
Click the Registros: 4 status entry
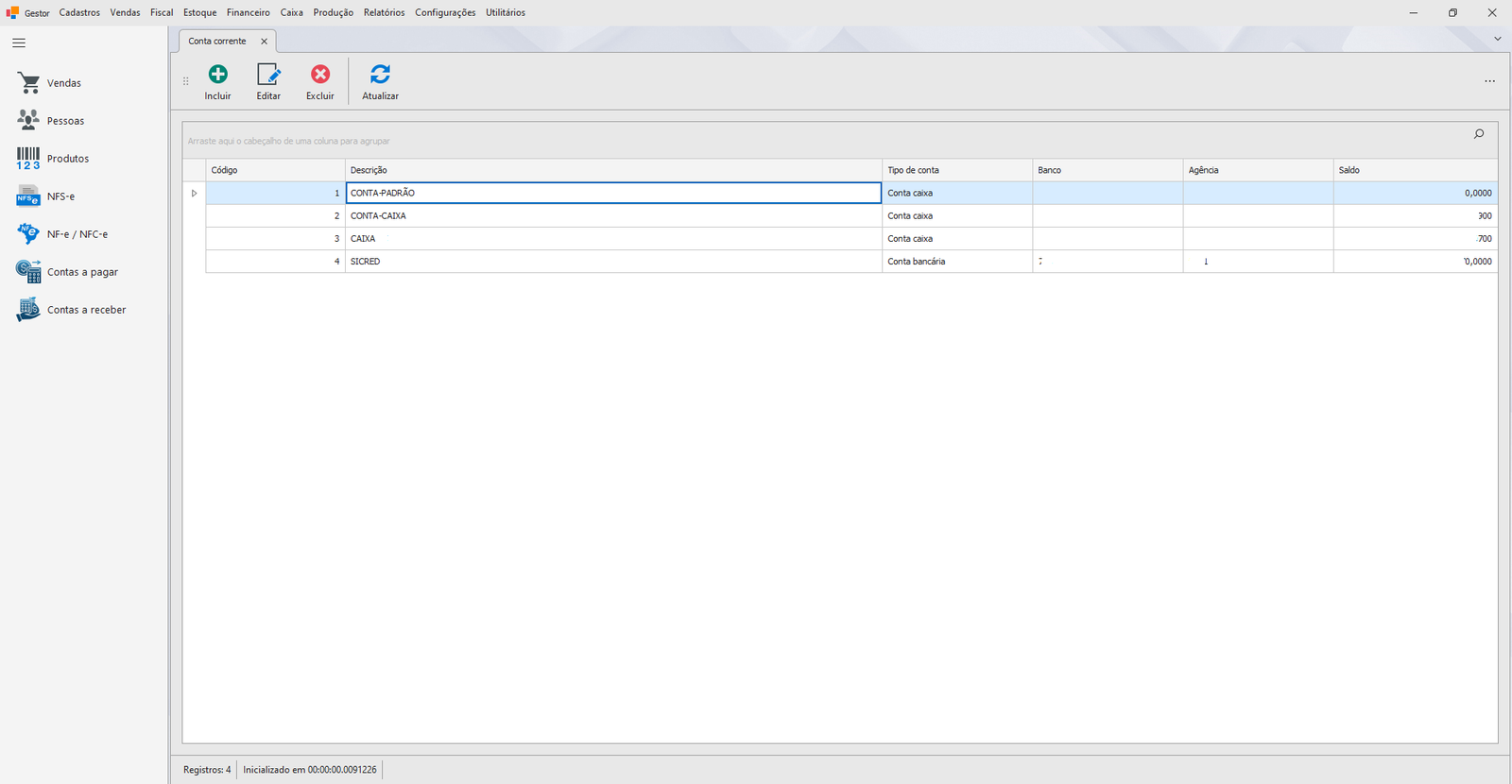tap(207, 770)
